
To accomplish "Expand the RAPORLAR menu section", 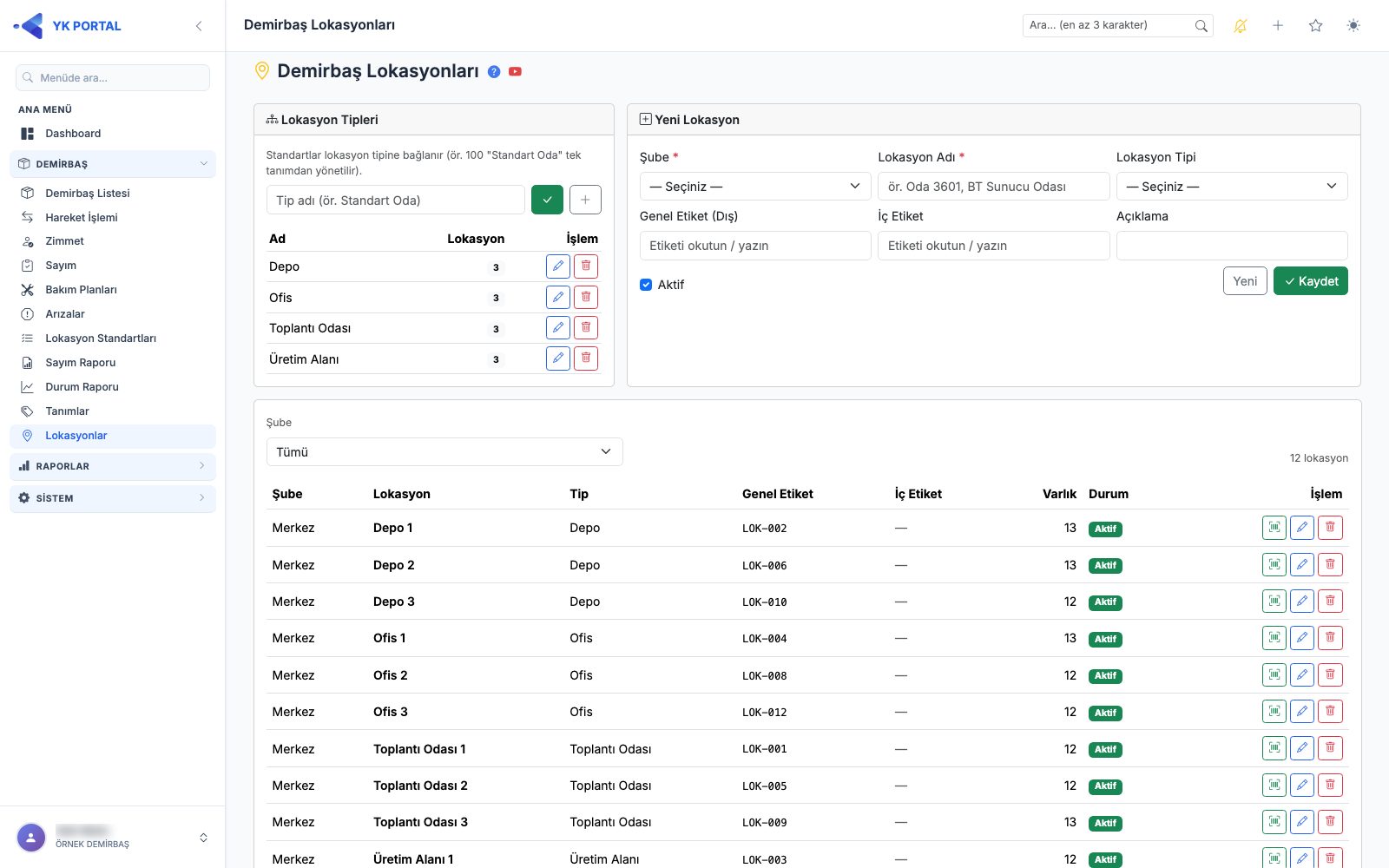I will (113, 466).
